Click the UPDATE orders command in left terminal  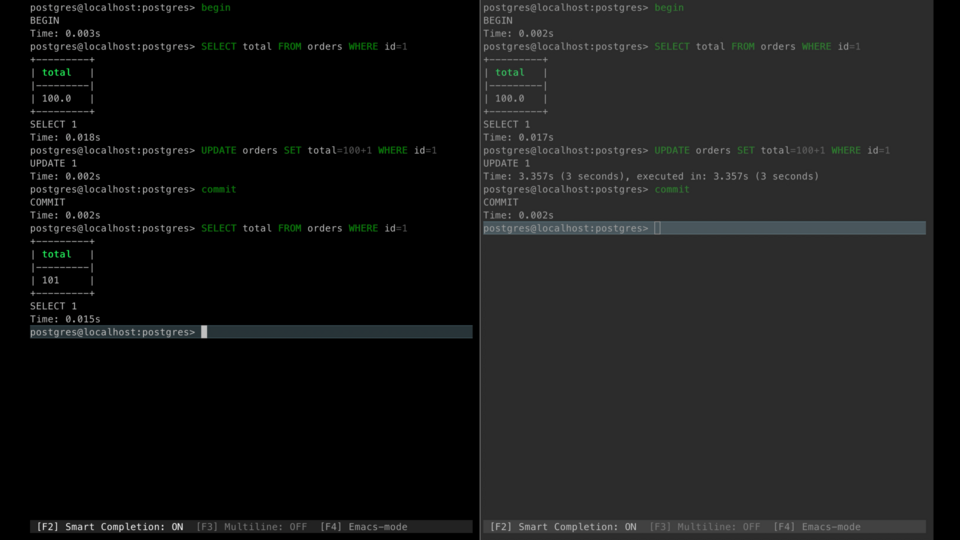[x=319, y=150]
